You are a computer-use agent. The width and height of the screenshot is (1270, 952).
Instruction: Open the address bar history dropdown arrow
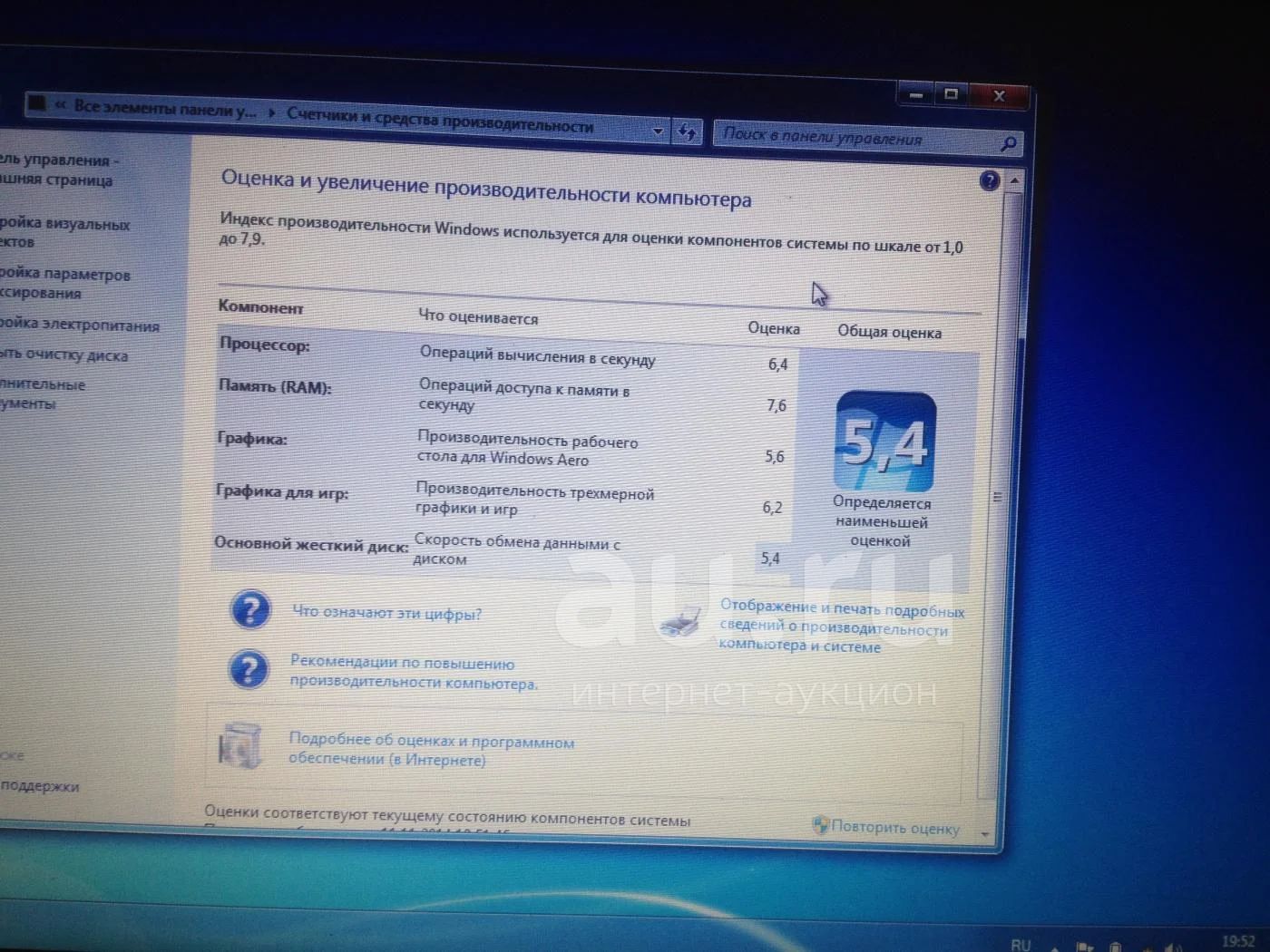coord(658,131)
